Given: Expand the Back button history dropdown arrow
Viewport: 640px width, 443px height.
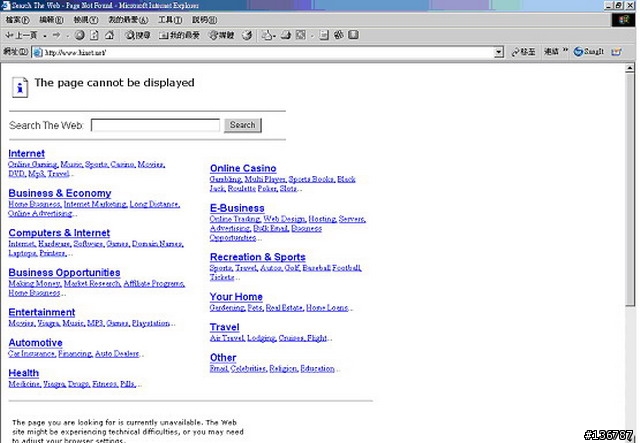Looking at the screenshot, I should [x=44, y=36].
